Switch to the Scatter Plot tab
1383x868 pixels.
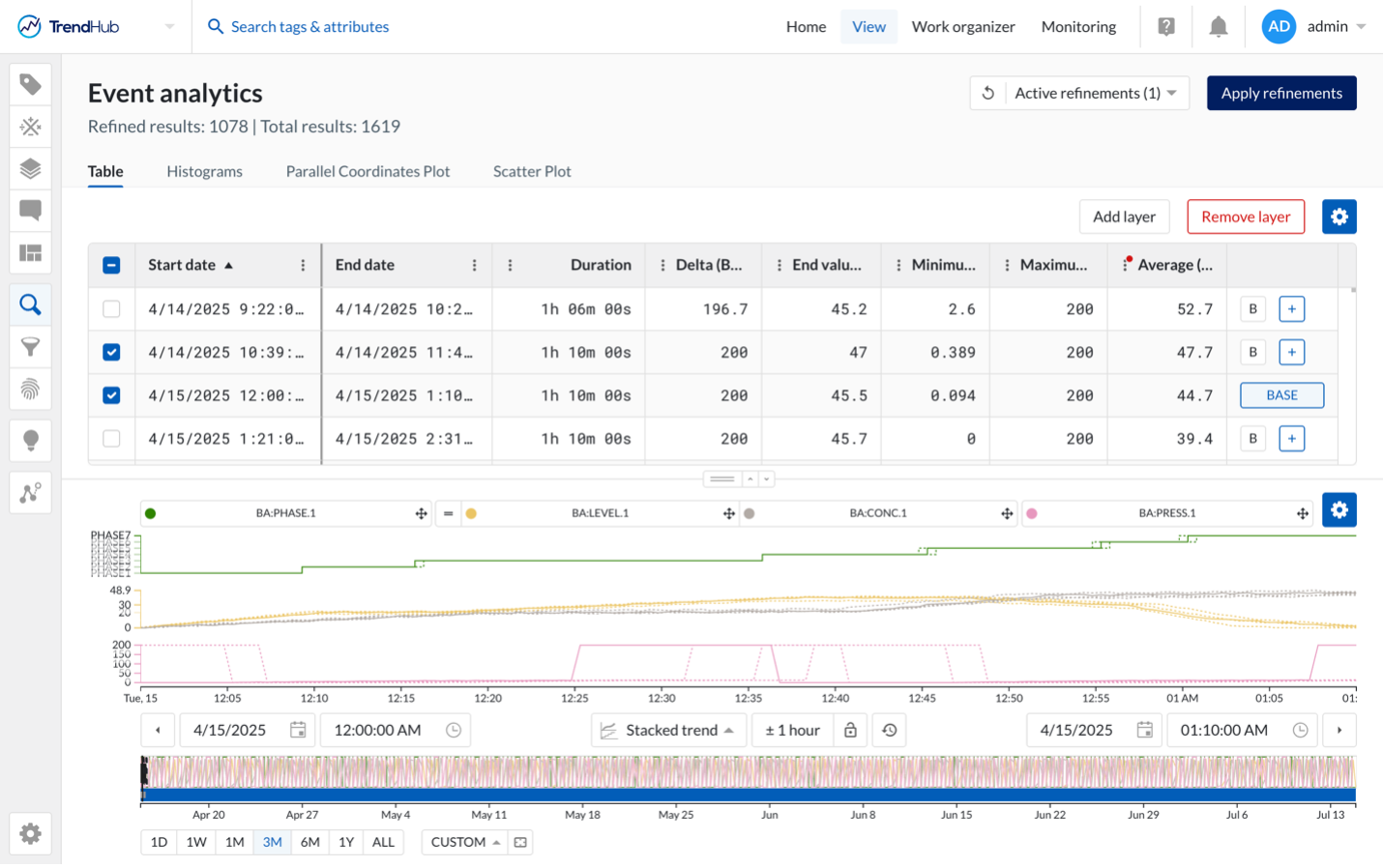tap(532, 171)
